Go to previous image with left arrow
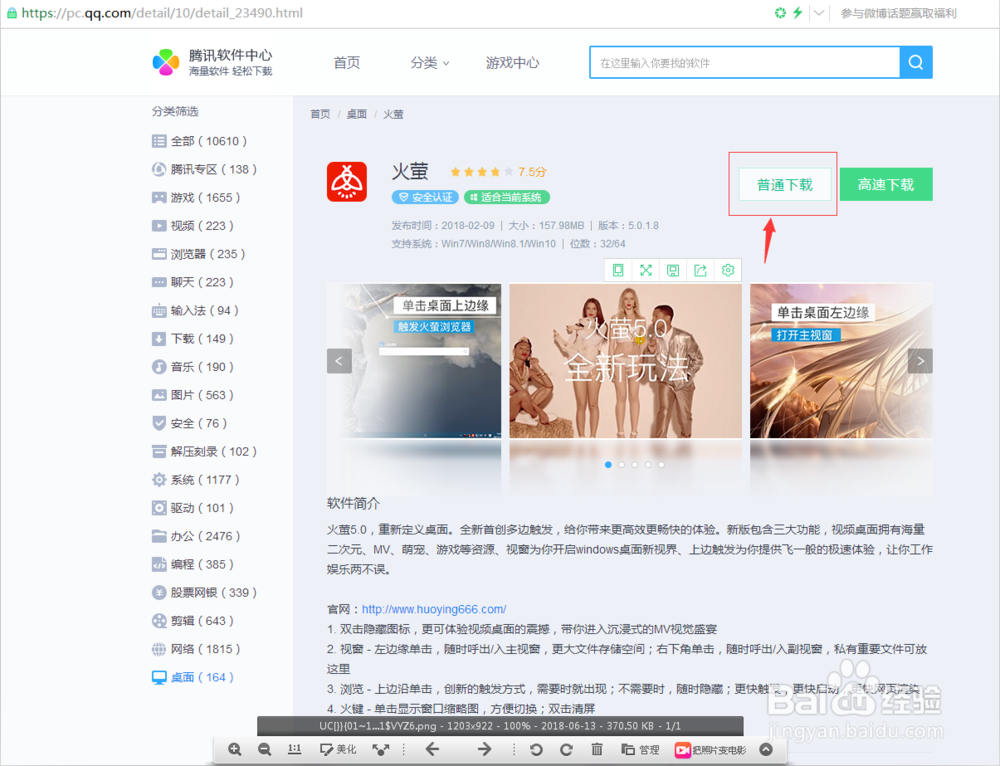This screenshot has height=766, width=1000. pyautogui.click(x=432, y=749)
